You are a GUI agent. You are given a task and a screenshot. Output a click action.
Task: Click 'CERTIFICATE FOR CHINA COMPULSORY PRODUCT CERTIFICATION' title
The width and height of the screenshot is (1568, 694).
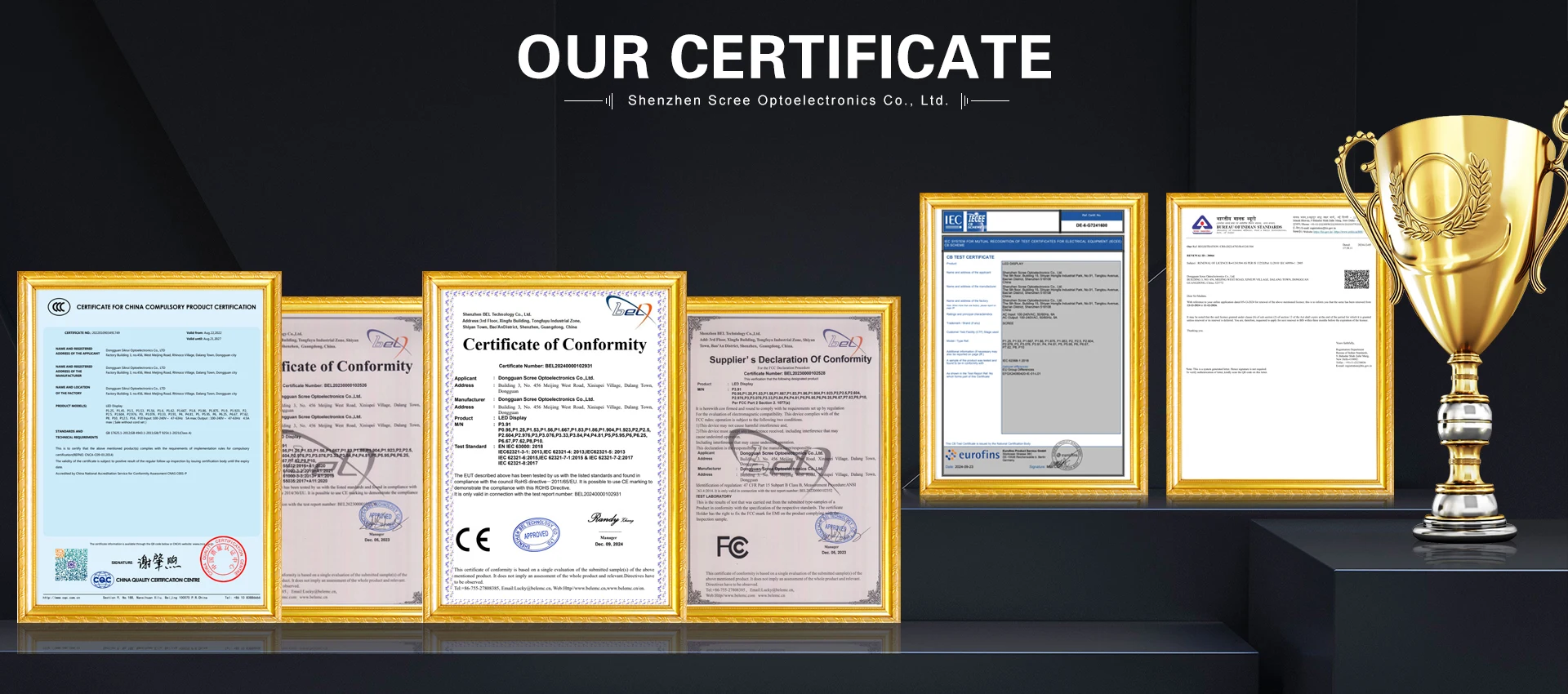click(x=167, y=307)
